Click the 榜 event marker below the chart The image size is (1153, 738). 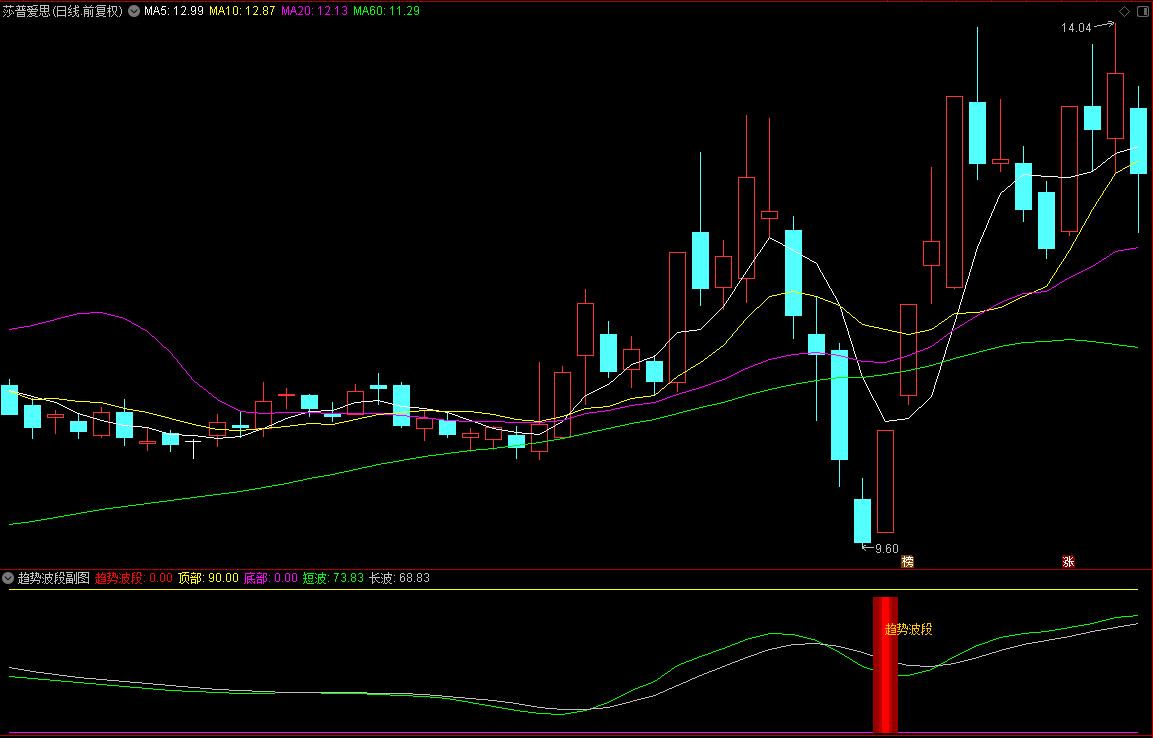click(x=907, y=562)
